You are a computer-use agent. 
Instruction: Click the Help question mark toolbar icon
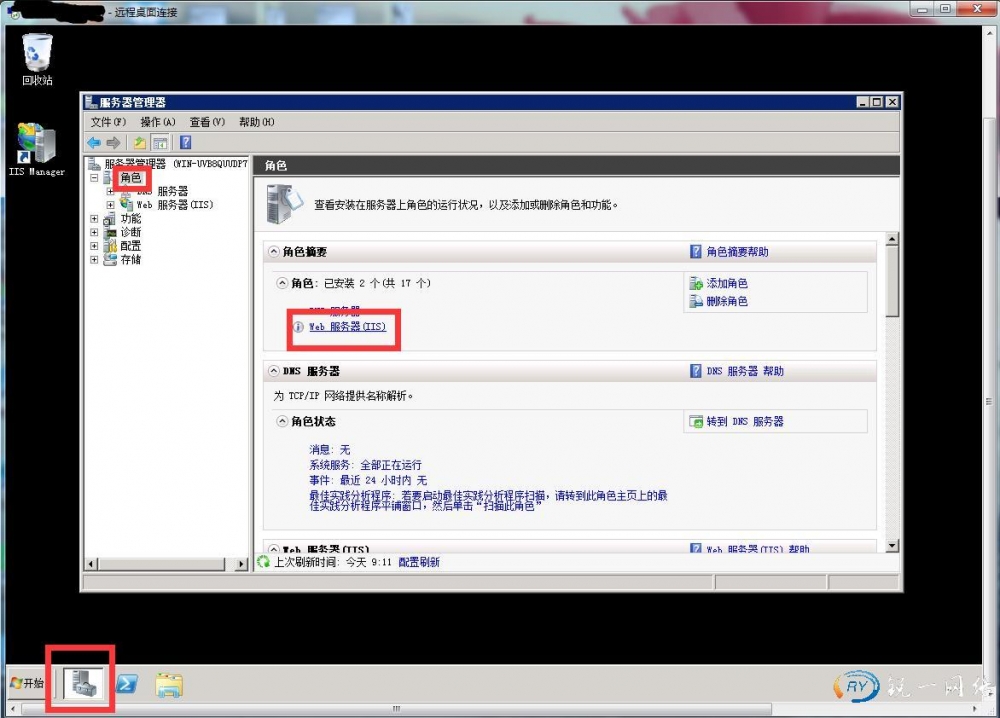coord(185,143)
